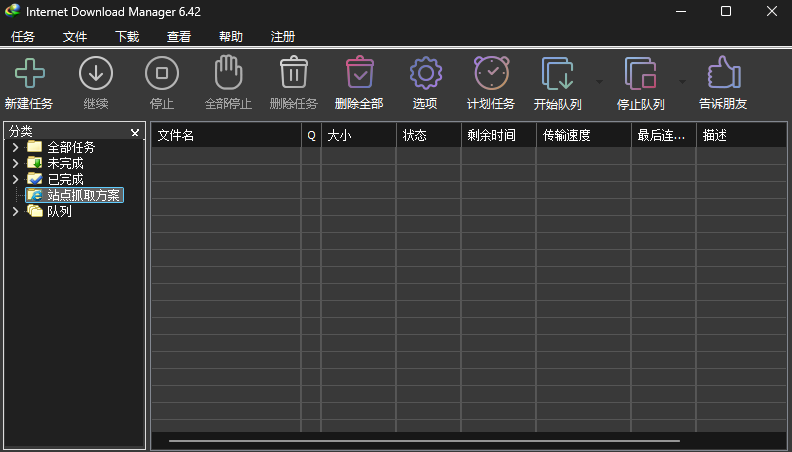Image resolution: width=792 pixels, height=452 pixels.
Task: Select 站点抓取方案 label in the category tree
Action: coord(83,195)
